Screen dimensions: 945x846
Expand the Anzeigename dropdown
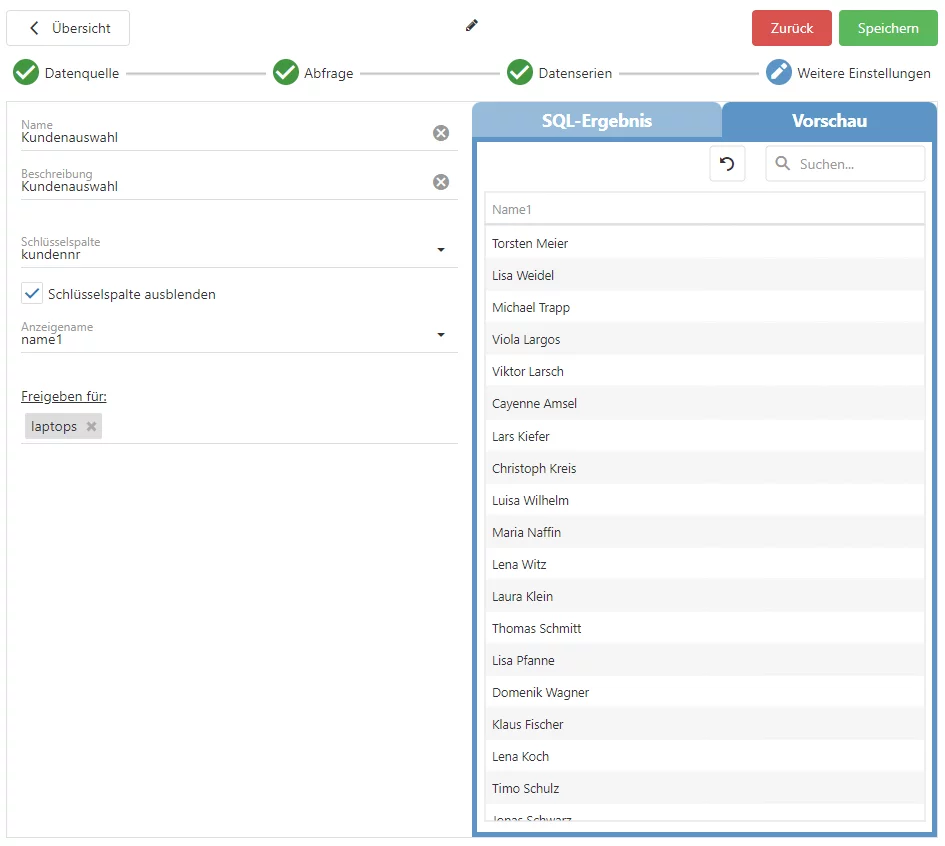(x=441, y=335)
